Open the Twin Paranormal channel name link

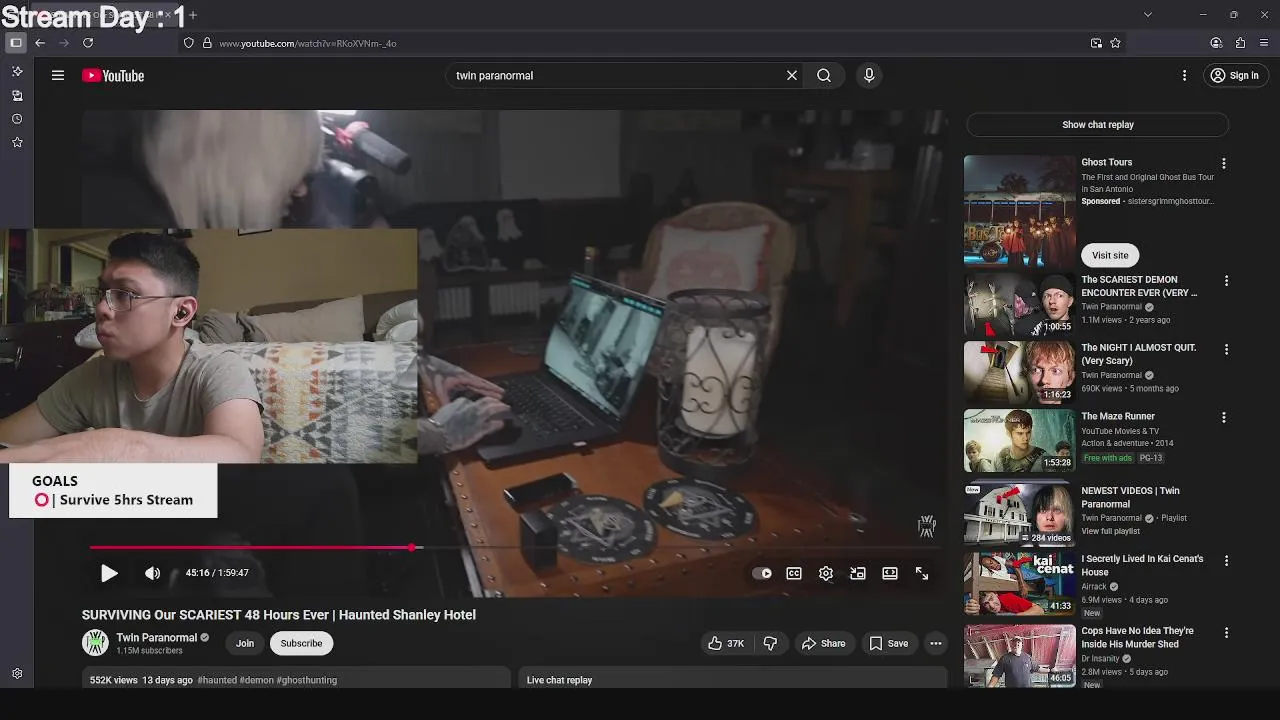tap(157, 637)
